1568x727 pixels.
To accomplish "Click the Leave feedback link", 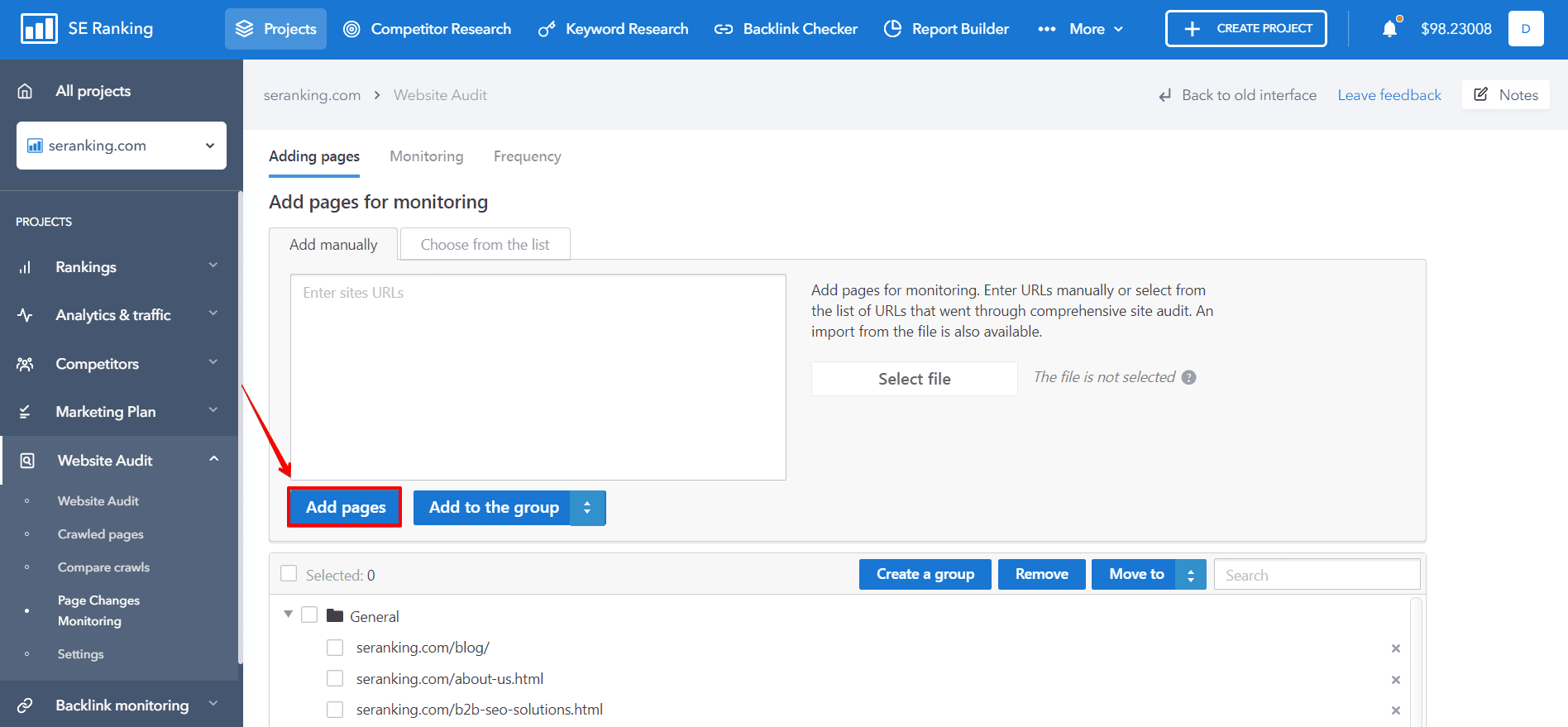I will (x=1389, y=95).
